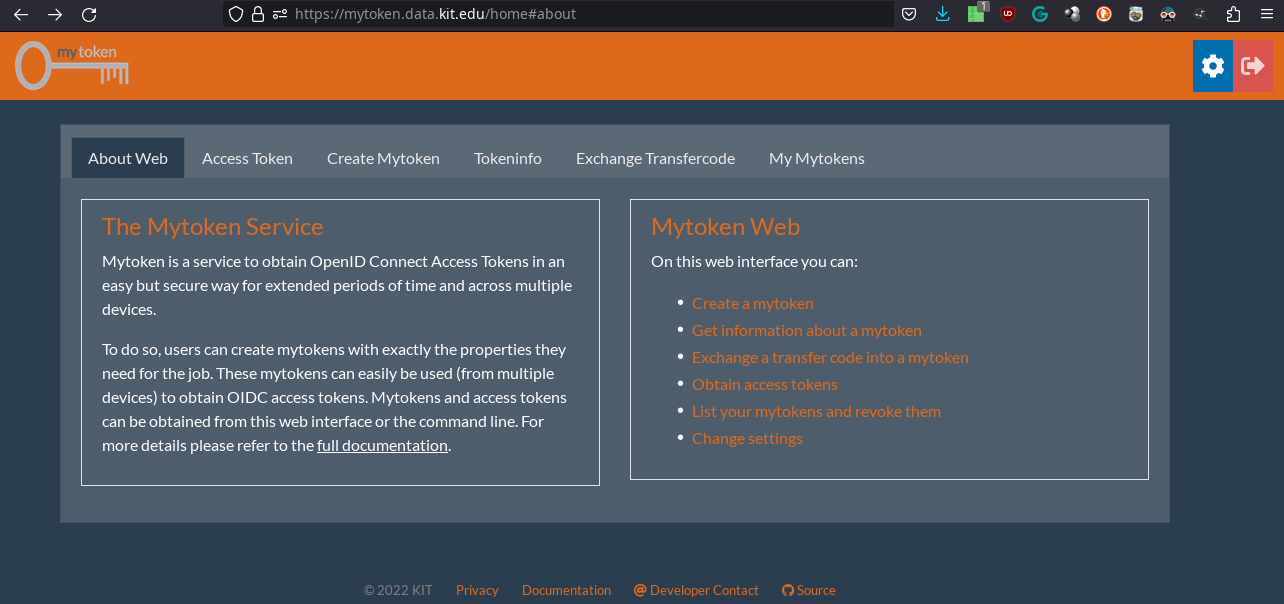Open the browser downloads panel
This screenshot has width=1284, height=604.
pos(942,14)
